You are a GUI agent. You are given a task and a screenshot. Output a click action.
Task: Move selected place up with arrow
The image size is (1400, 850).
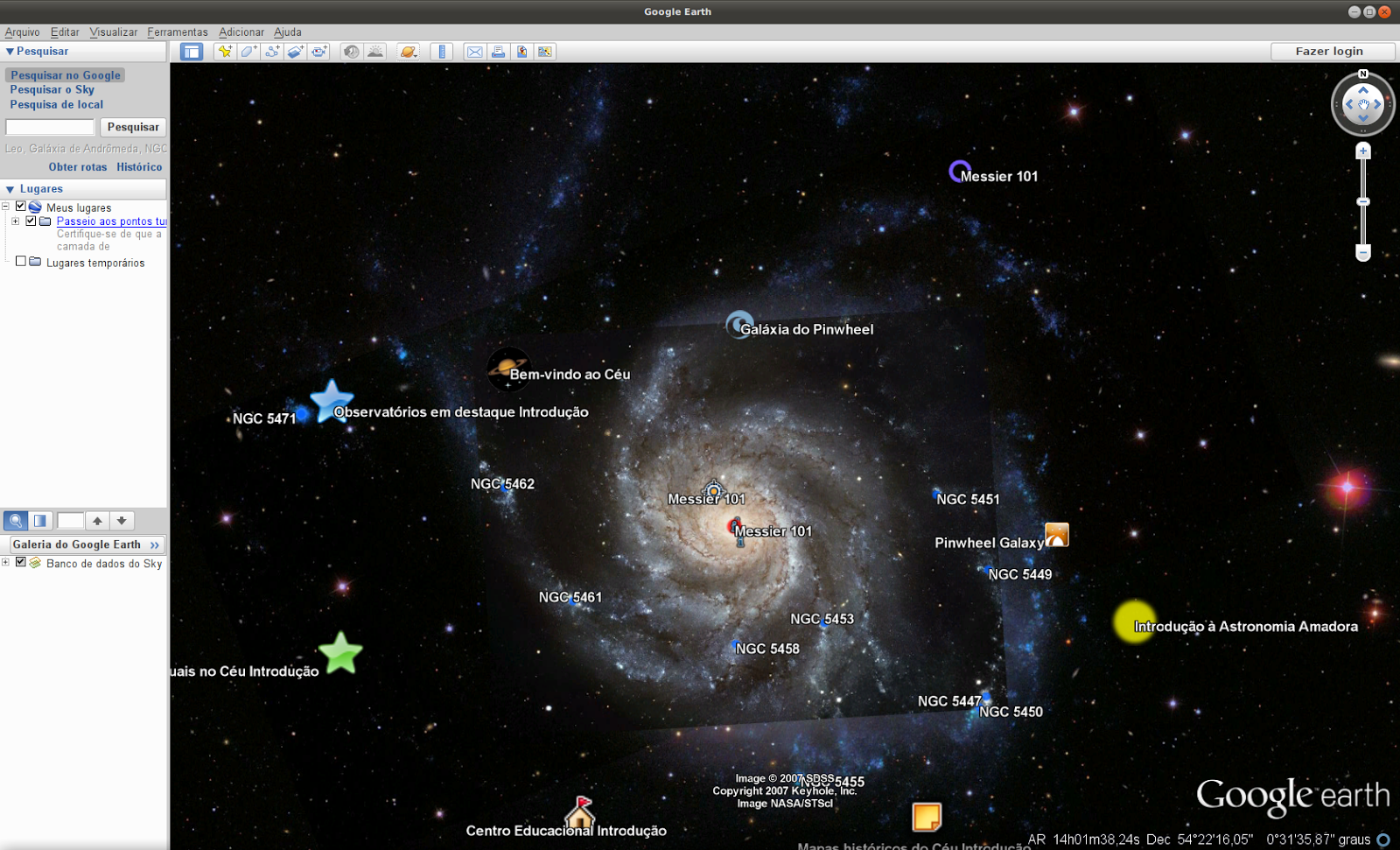[x=97, y=521]
